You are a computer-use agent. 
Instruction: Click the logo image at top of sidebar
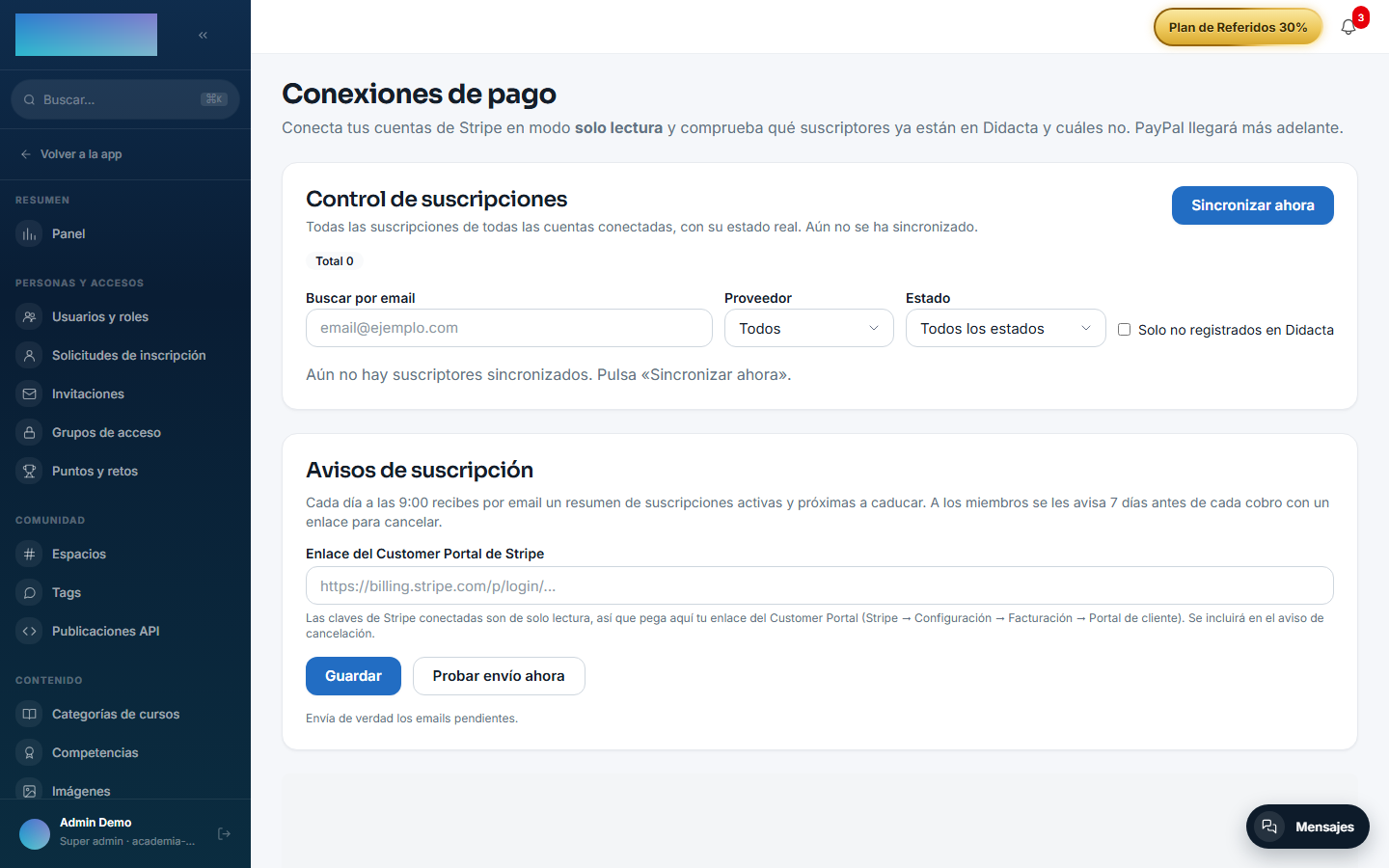click(x=86, y=35)
